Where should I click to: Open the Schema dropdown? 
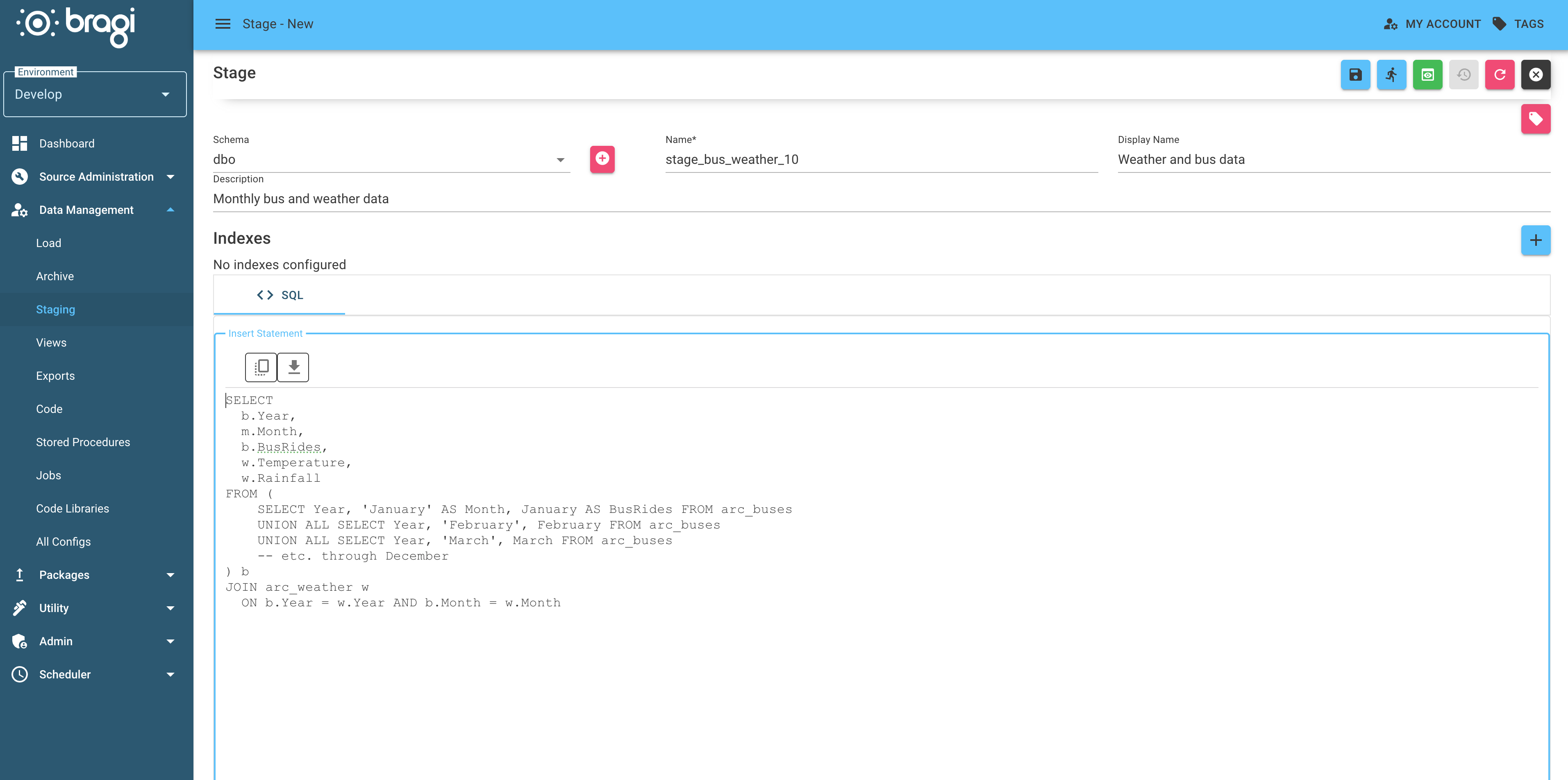[x=559, y=159]
